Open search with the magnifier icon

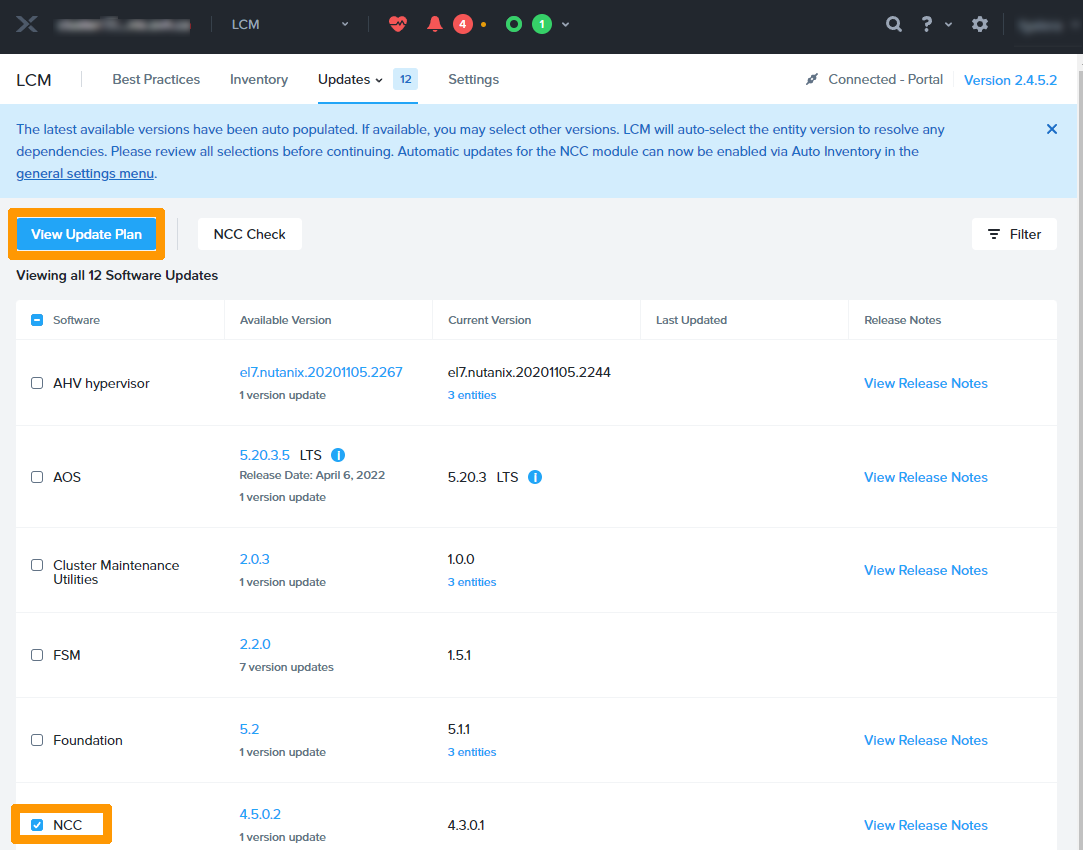click(x=894, y=24)
